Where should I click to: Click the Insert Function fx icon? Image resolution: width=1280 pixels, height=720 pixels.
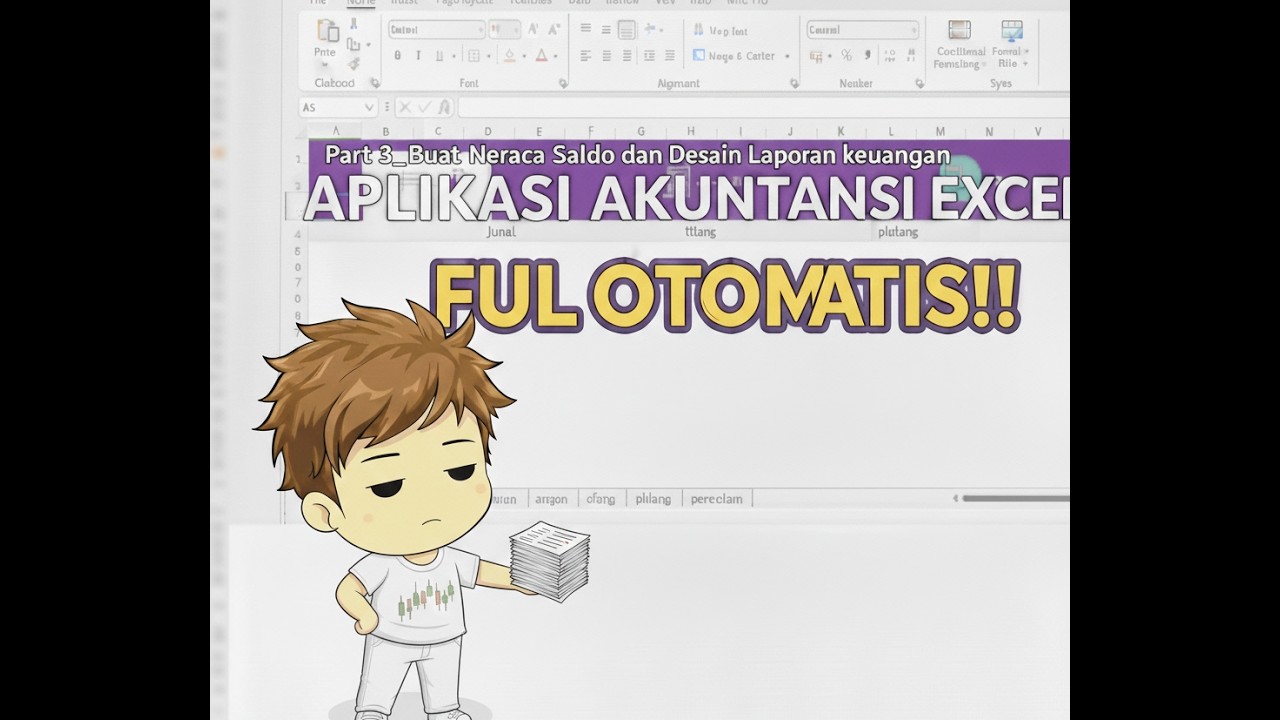445,108
